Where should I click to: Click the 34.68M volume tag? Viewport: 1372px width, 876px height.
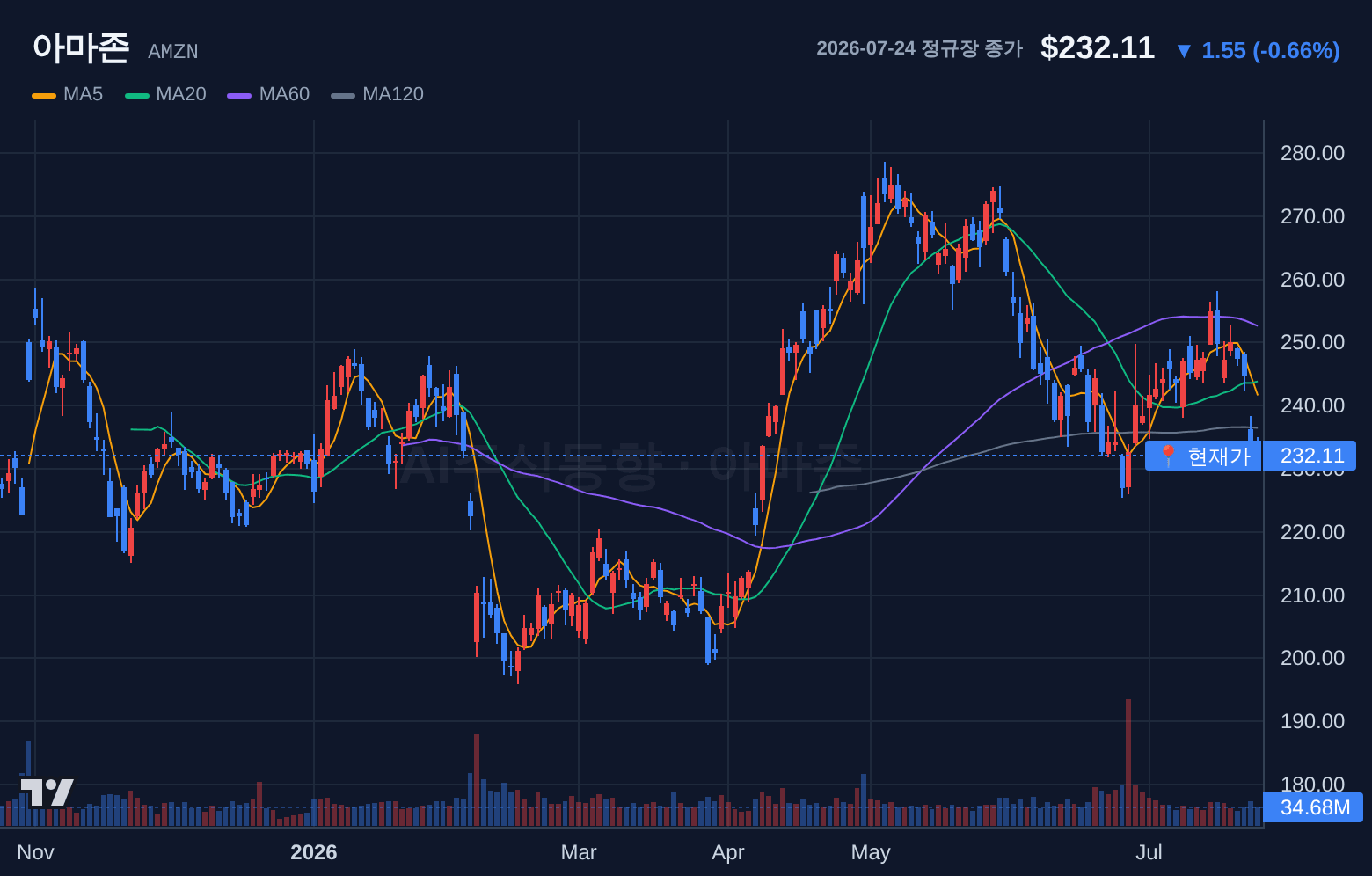point(1313,807)
